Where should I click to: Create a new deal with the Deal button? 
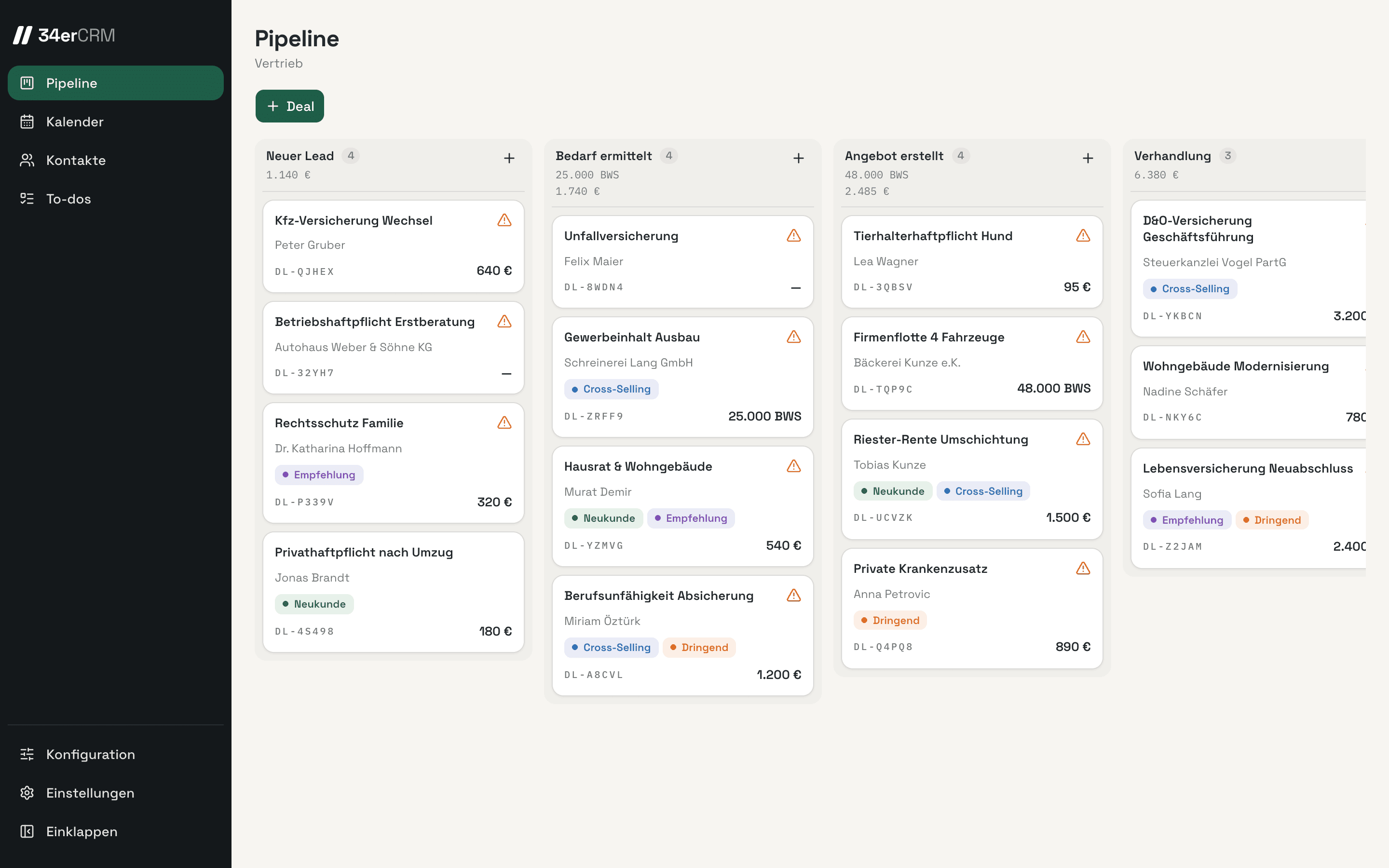(290, 106)
